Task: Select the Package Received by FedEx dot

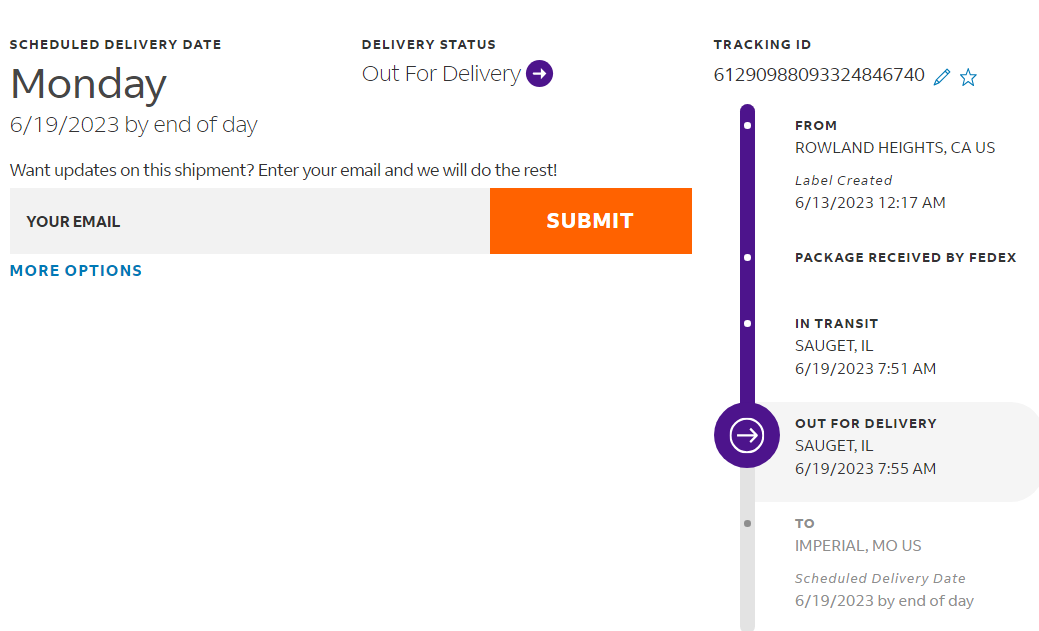Action: pos(748,258)
